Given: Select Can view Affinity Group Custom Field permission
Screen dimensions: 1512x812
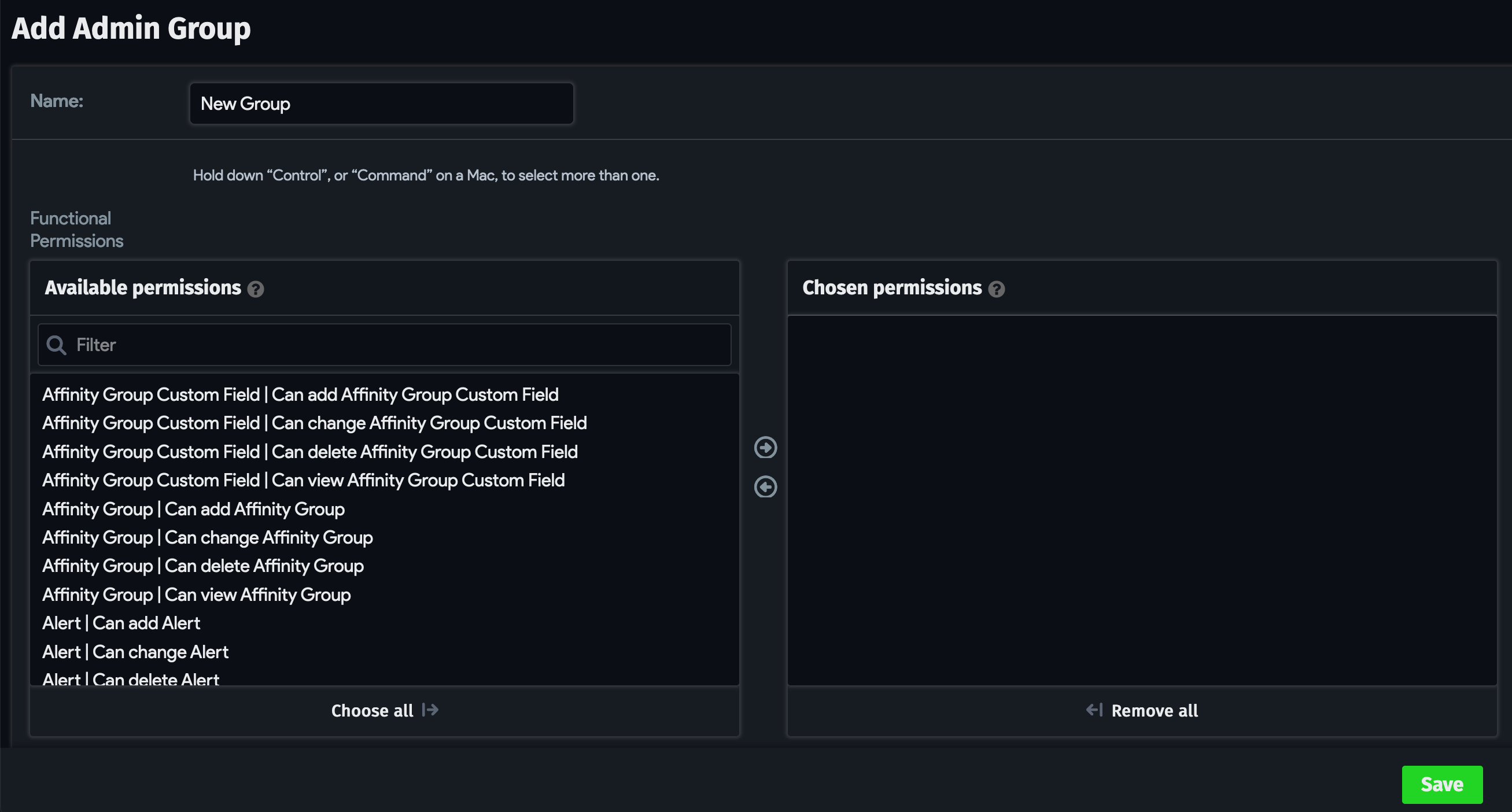Looking at the screenshot, I should (303, 480).
